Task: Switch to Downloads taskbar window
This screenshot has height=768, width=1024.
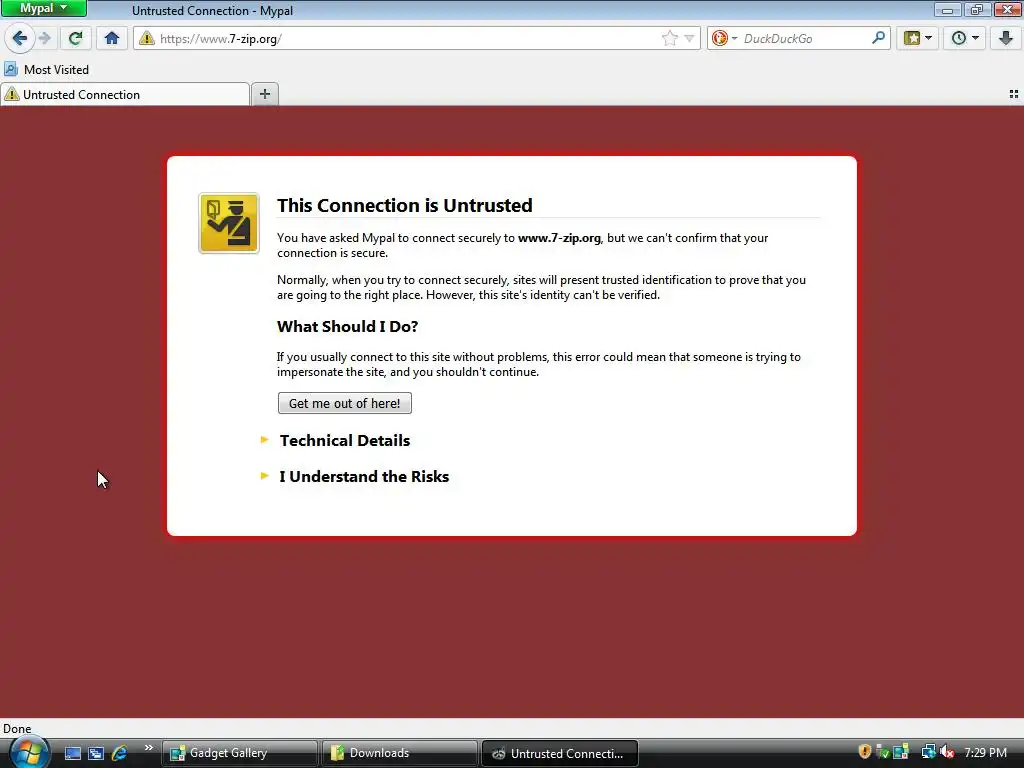Action: click(400, 753)
